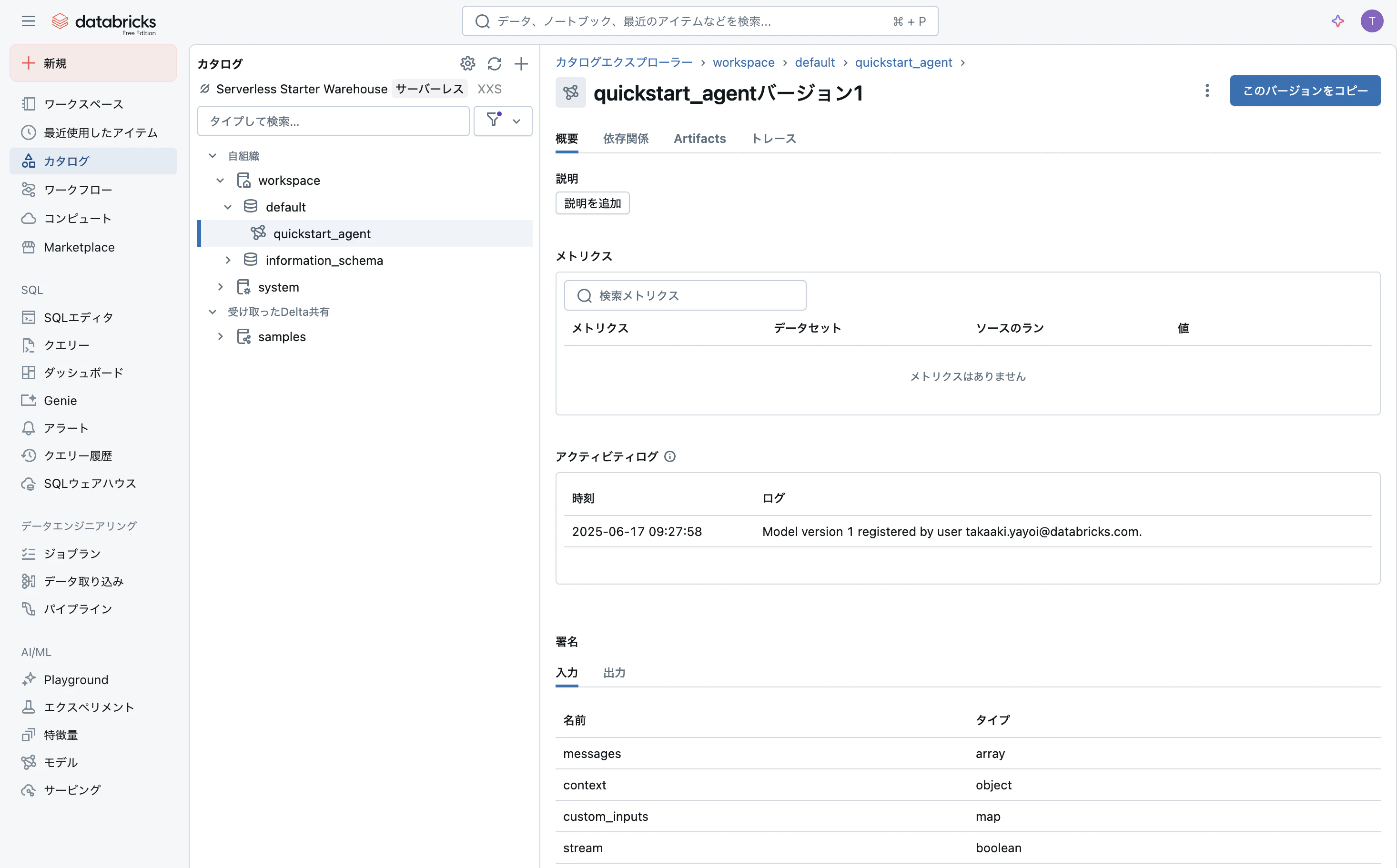Open the Databricks Assistant sparkle icon
The image size is (1397, 868).
(x=1337, y=21)
